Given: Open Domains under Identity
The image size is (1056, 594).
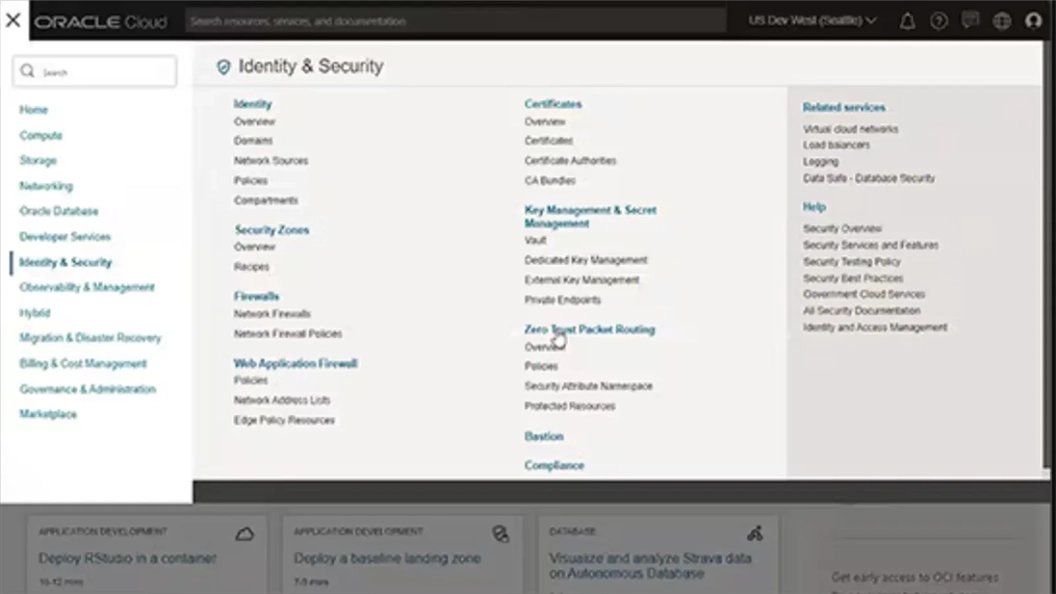Looking at the screenshot, I should [x=253, y=141].
